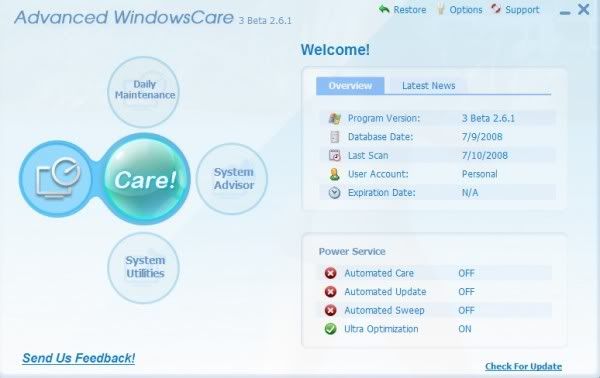Click the Automated Care label

pyautogui.click(x=379, y=273)
